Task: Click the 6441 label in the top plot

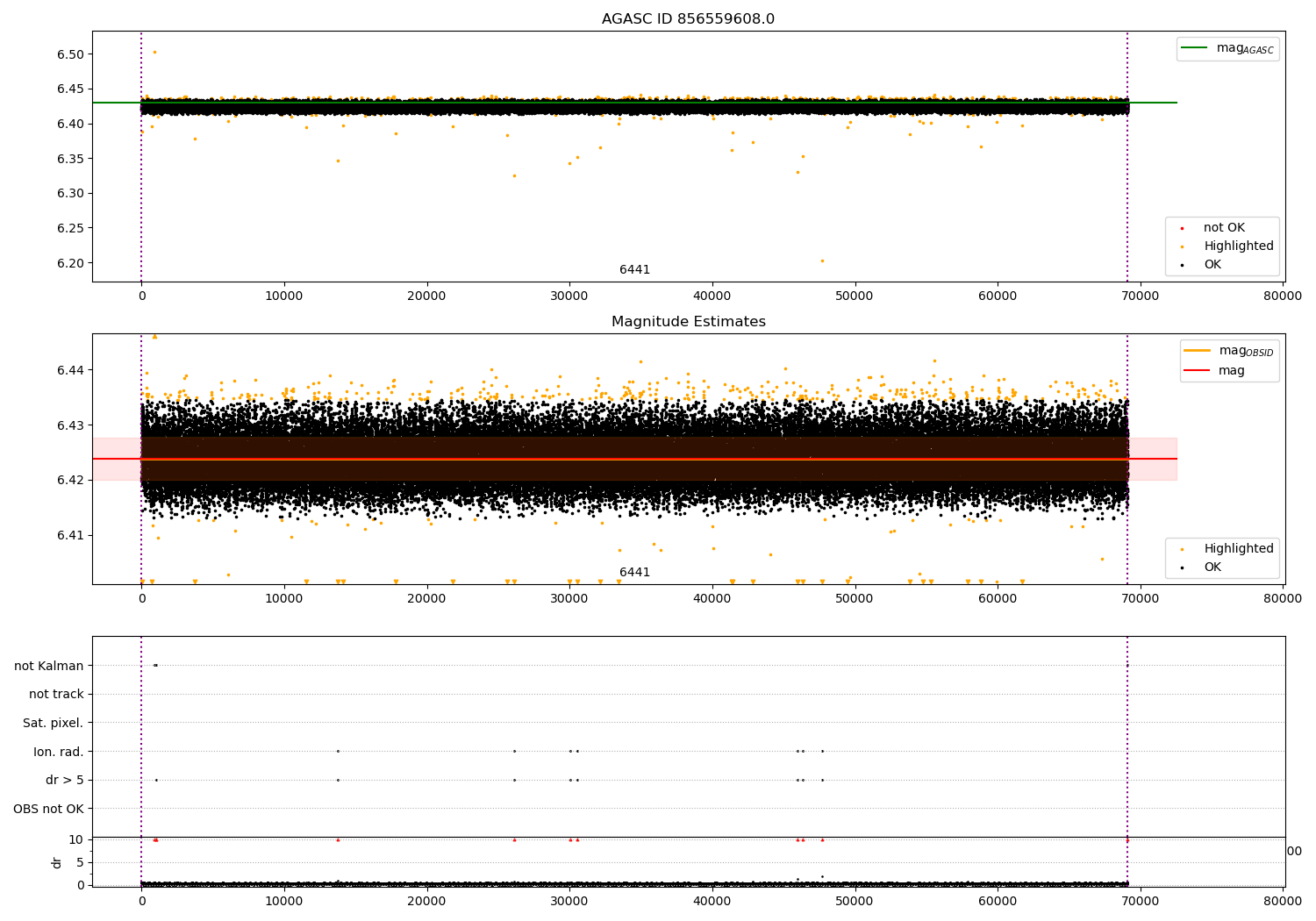Action: [x=634, y=270]
